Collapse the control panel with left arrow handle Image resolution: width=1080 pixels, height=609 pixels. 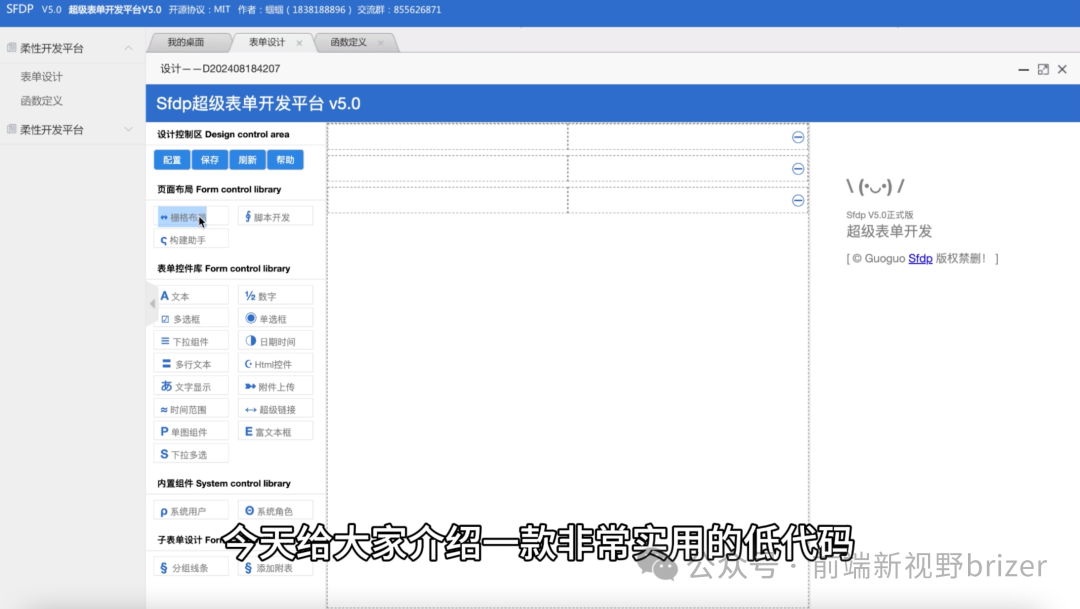click(x=152, y=303)
